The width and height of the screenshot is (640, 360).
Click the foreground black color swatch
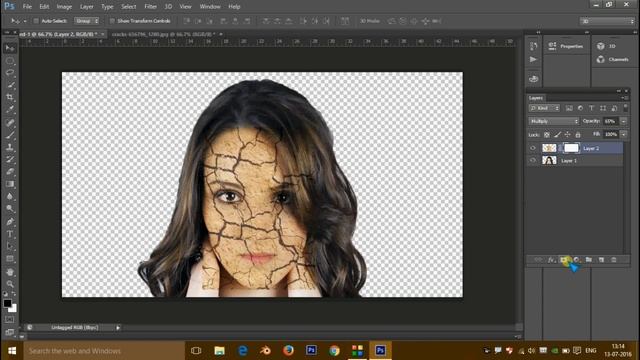click(x=7, y=303)
